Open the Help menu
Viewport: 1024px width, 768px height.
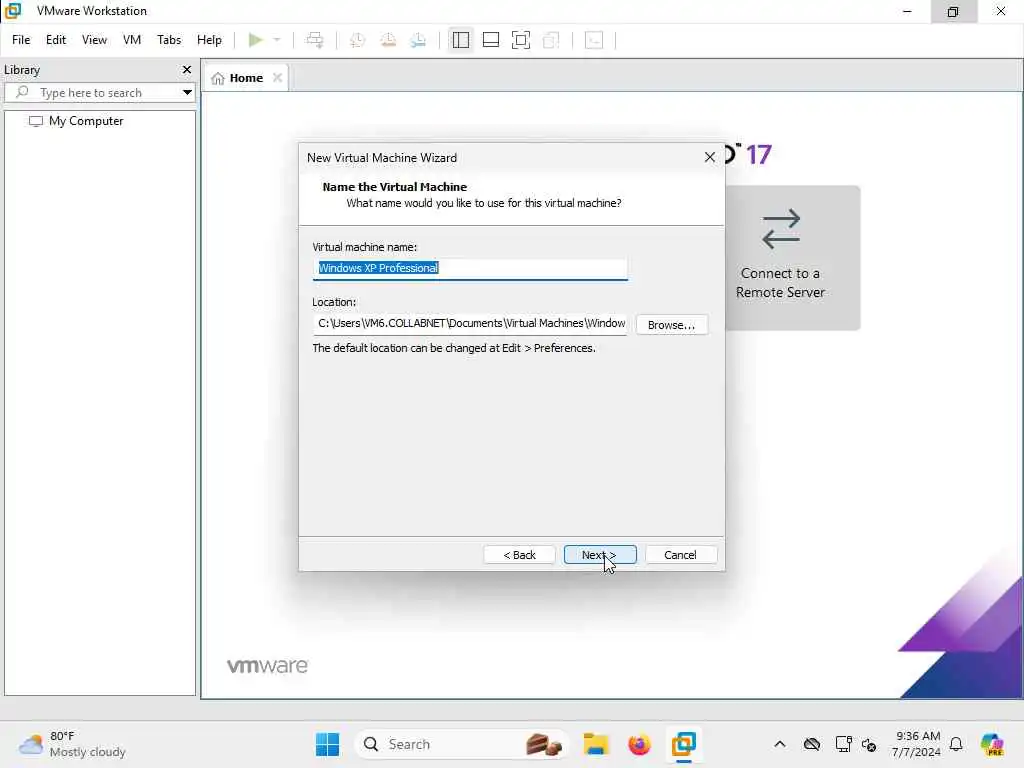coord(209,40)
